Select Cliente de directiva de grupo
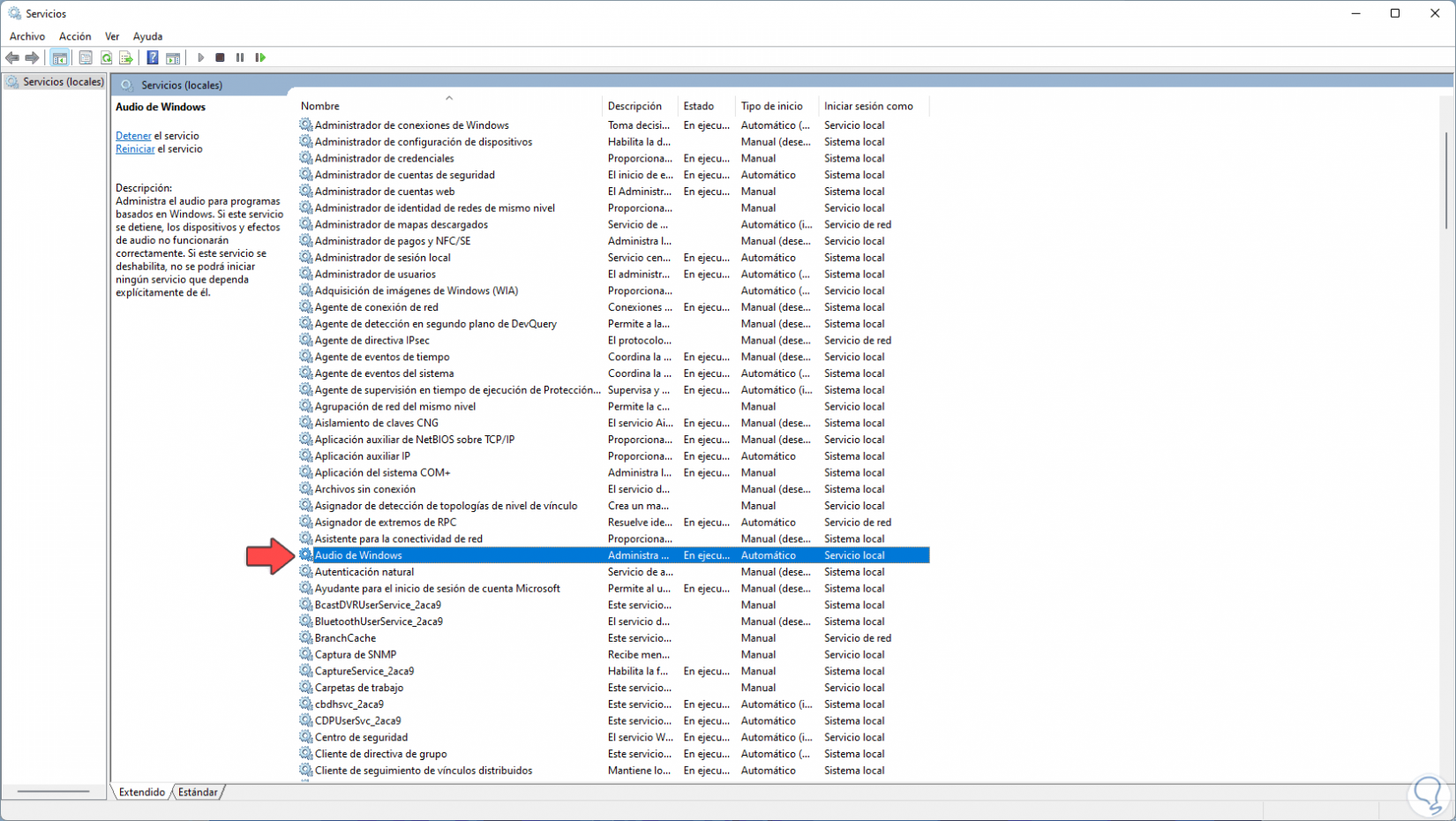1456x821 pixels. [381, 754]
